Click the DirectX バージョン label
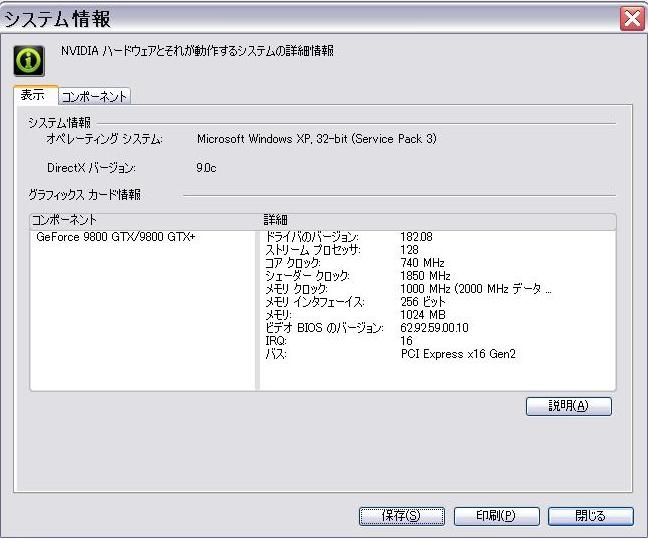 click(x=91, y=168)
